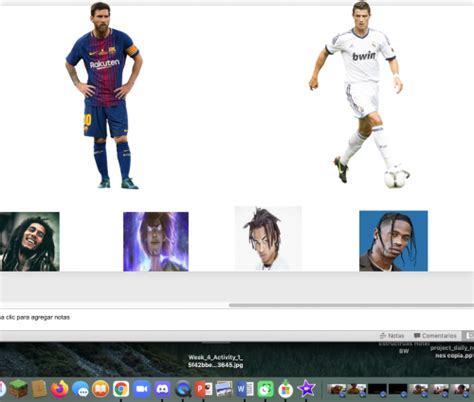Toggle the Notas pane button
Screen dimensions: 474x402
tap(392, 336)
